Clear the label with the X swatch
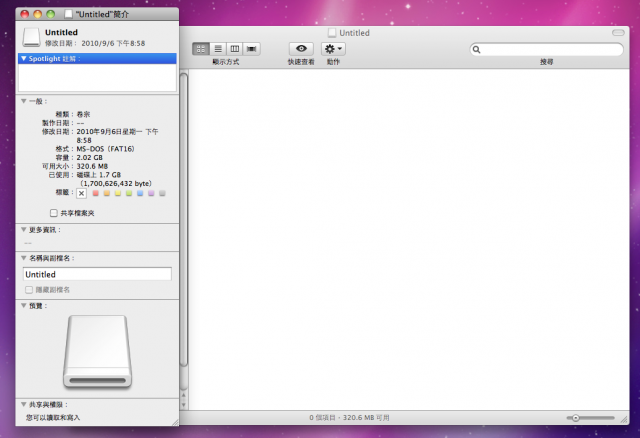Image resolution: width=640 pixels, height=438 pixels. 81,193
